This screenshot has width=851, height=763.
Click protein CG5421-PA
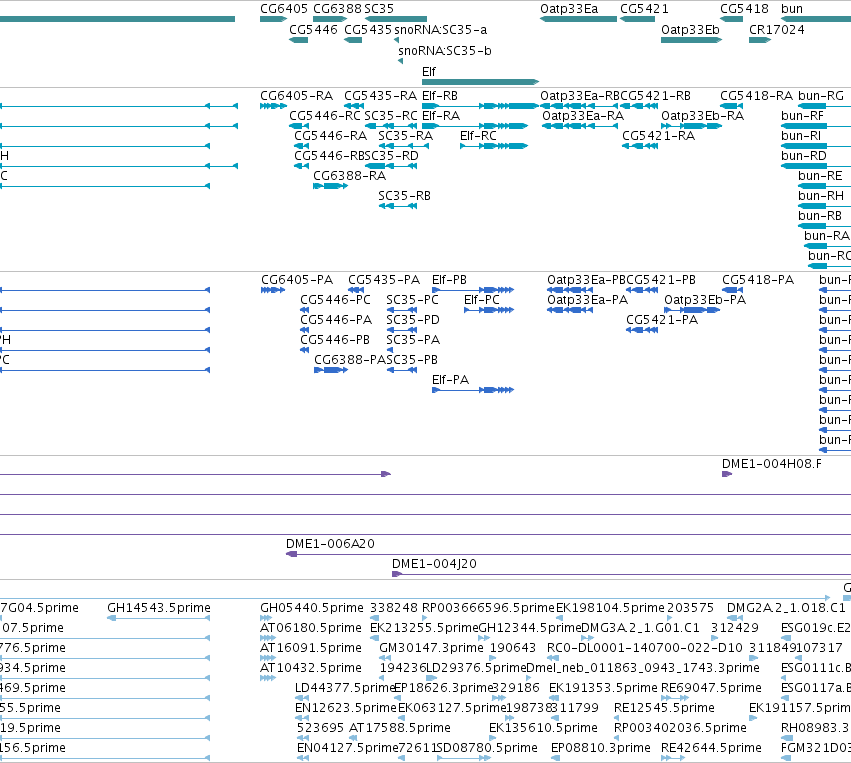tap(642, 330)
